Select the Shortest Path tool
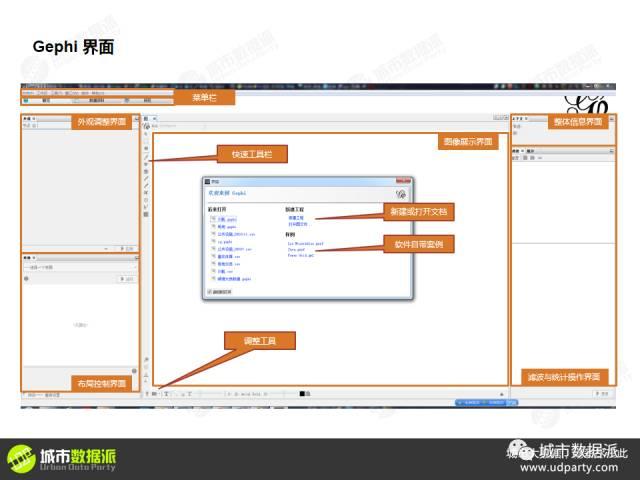 pos(146,193)
